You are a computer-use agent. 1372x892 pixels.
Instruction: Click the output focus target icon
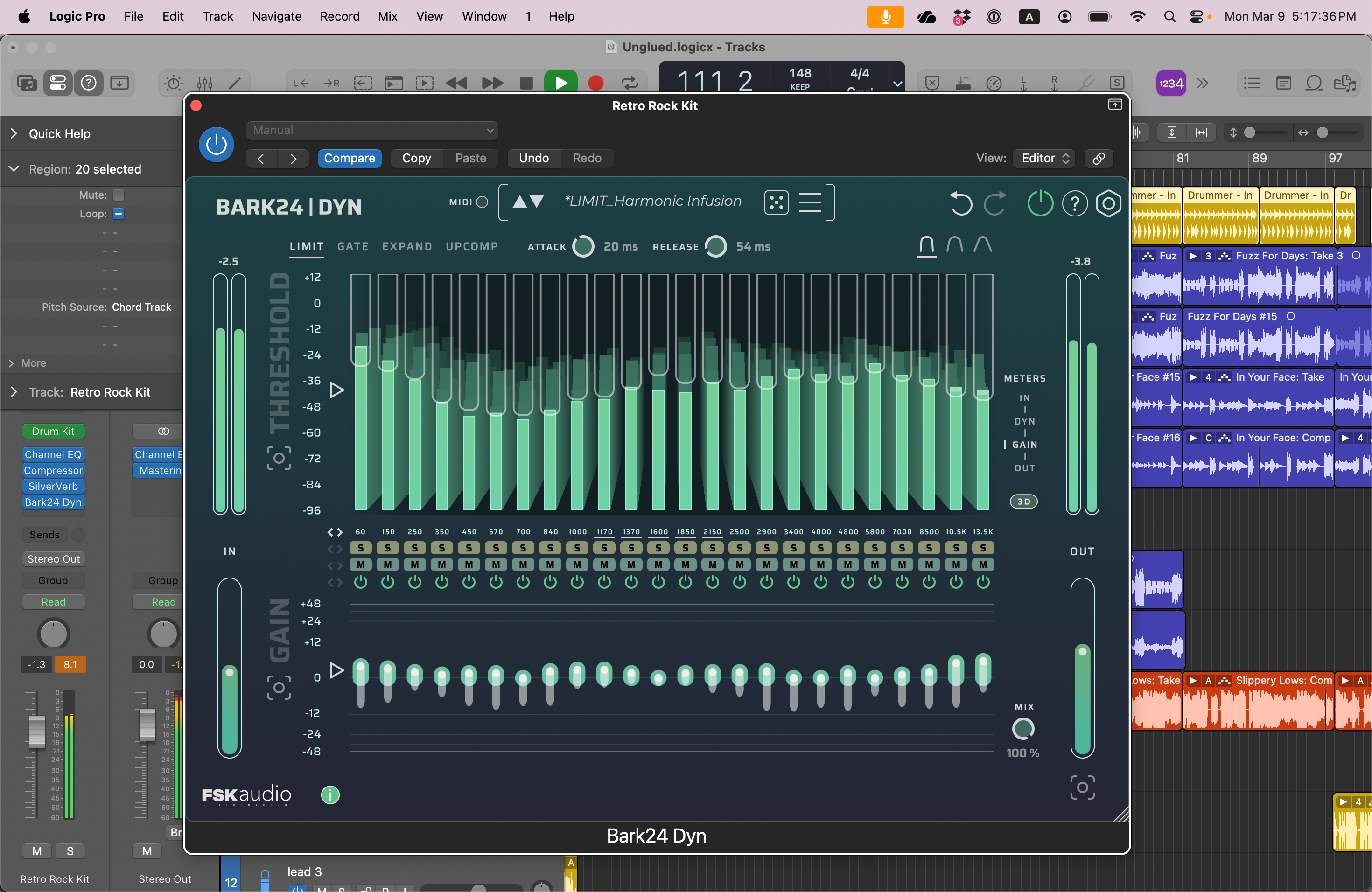point(1083,787)
